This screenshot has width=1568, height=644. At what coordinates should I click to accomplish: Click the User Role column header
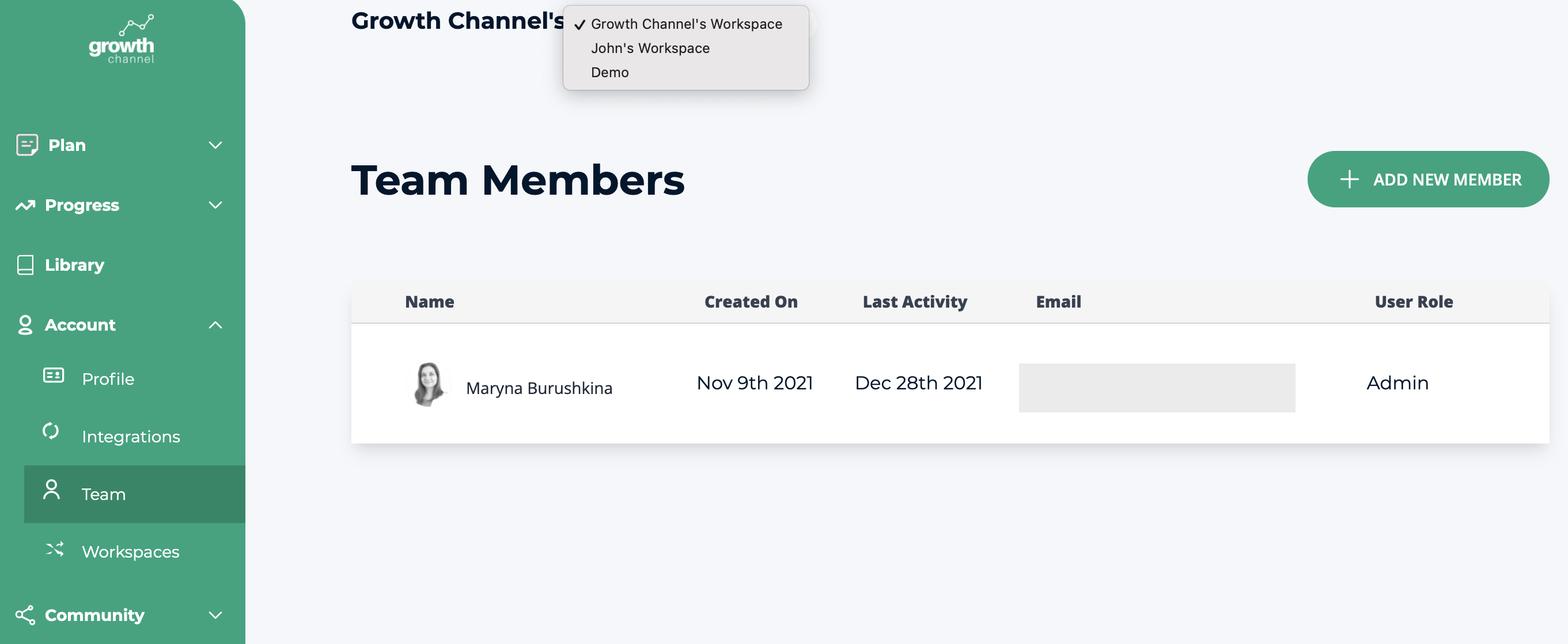1414,301
